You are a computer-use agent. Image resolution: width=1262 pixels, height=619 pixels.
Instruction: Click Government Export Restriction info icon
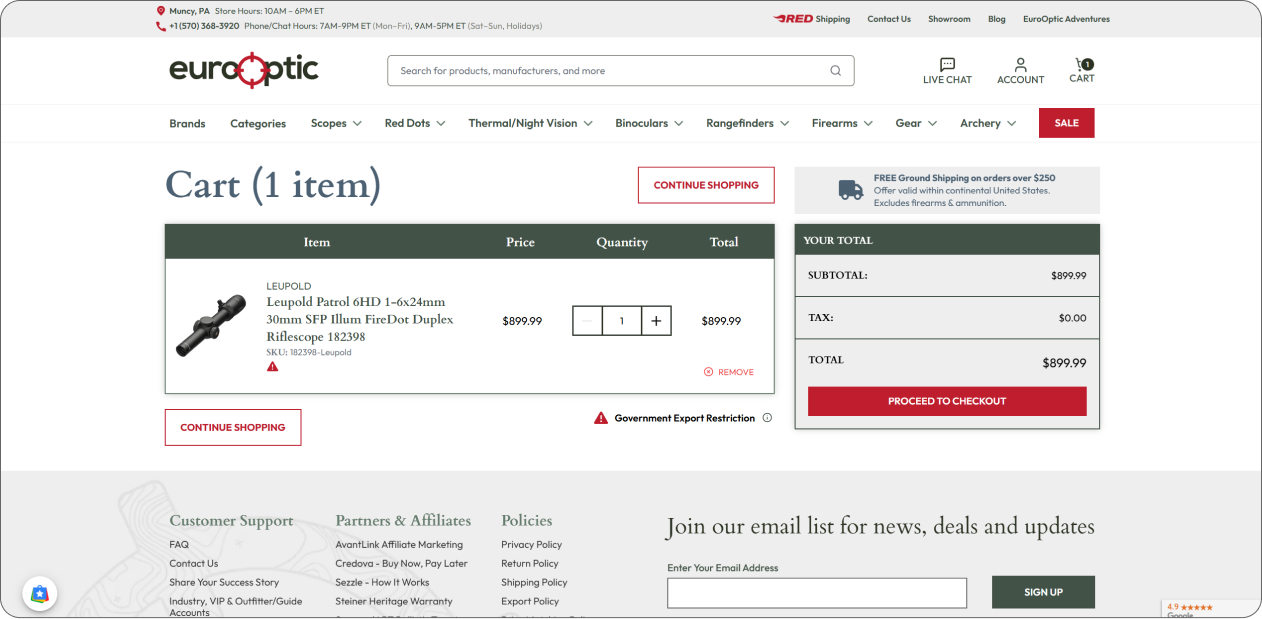tap(767, 418)
